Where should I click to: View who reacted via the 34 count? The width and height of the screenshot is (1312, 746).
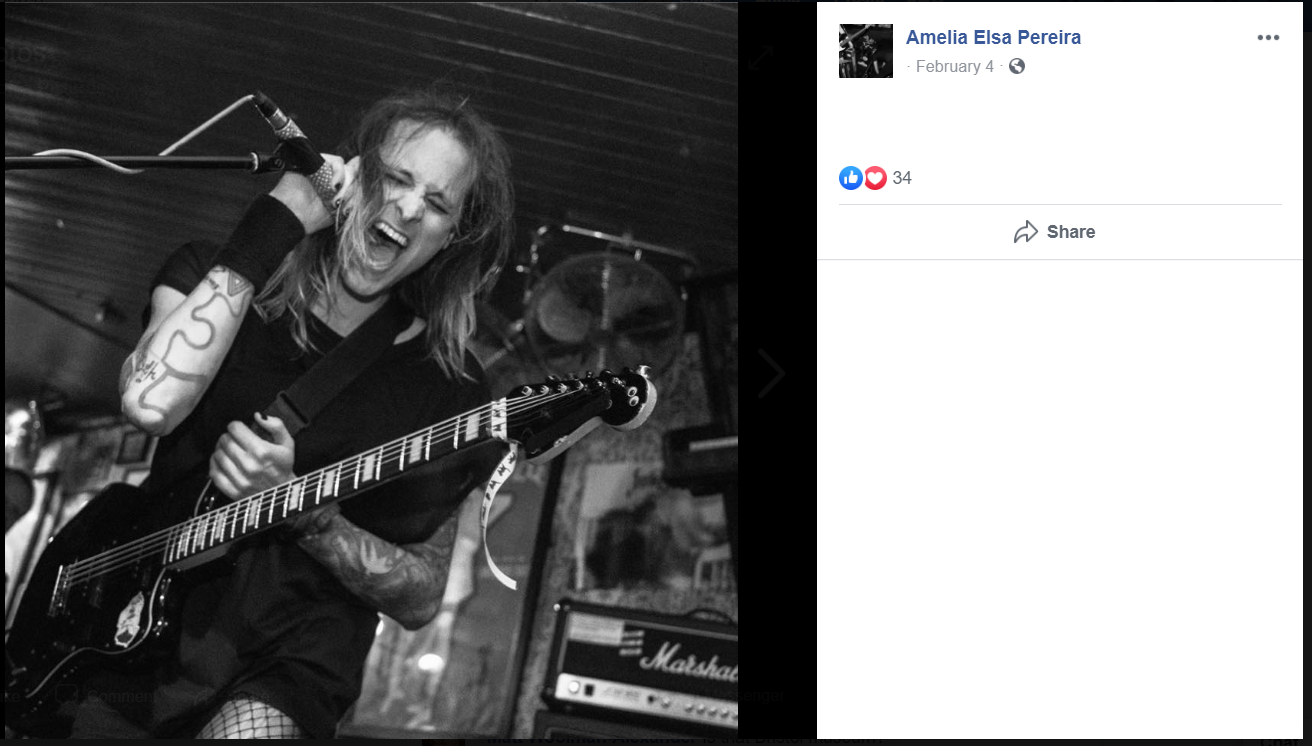[x=902, y=178]
